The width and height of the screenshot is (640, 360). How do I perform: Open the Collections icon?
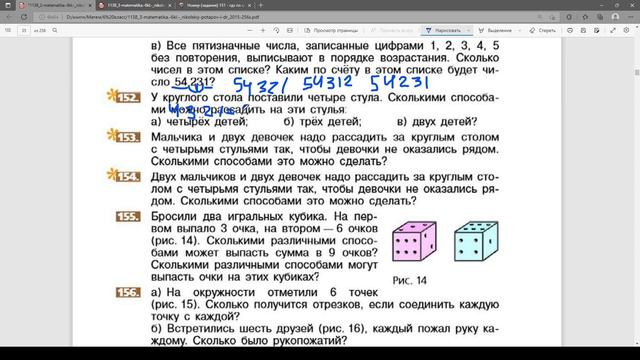(600, 17)
